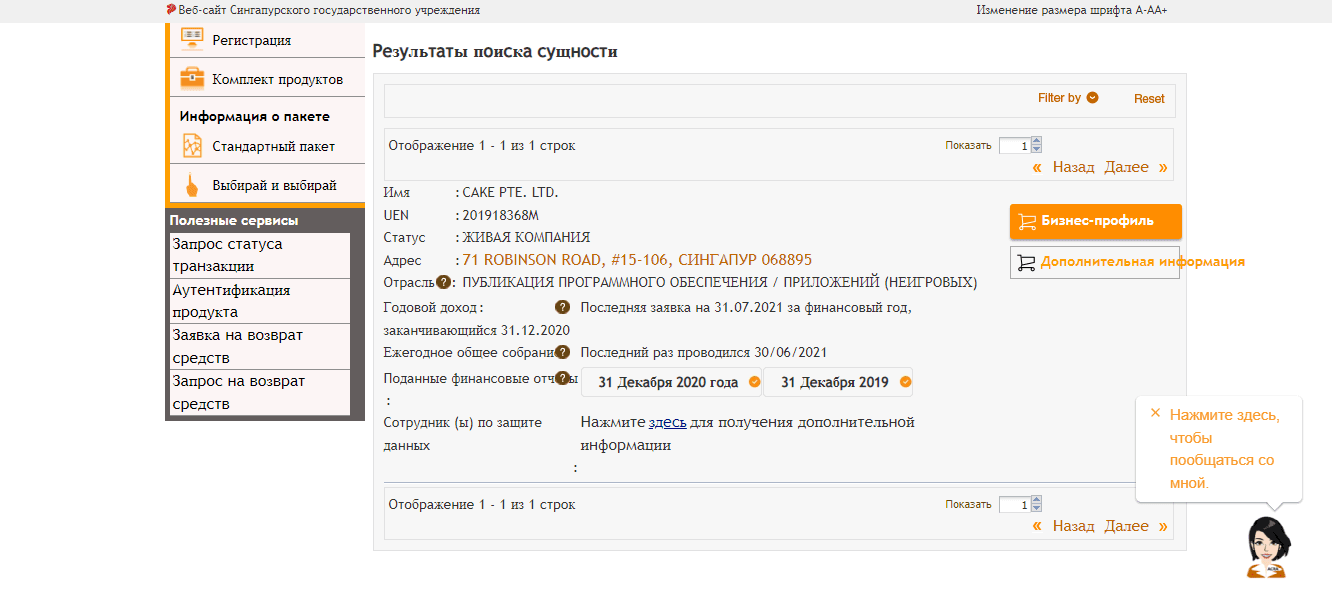Expand the Filter by dropdown
The width and height of the screenshot is (1332, 616).
coord(1092,98)
